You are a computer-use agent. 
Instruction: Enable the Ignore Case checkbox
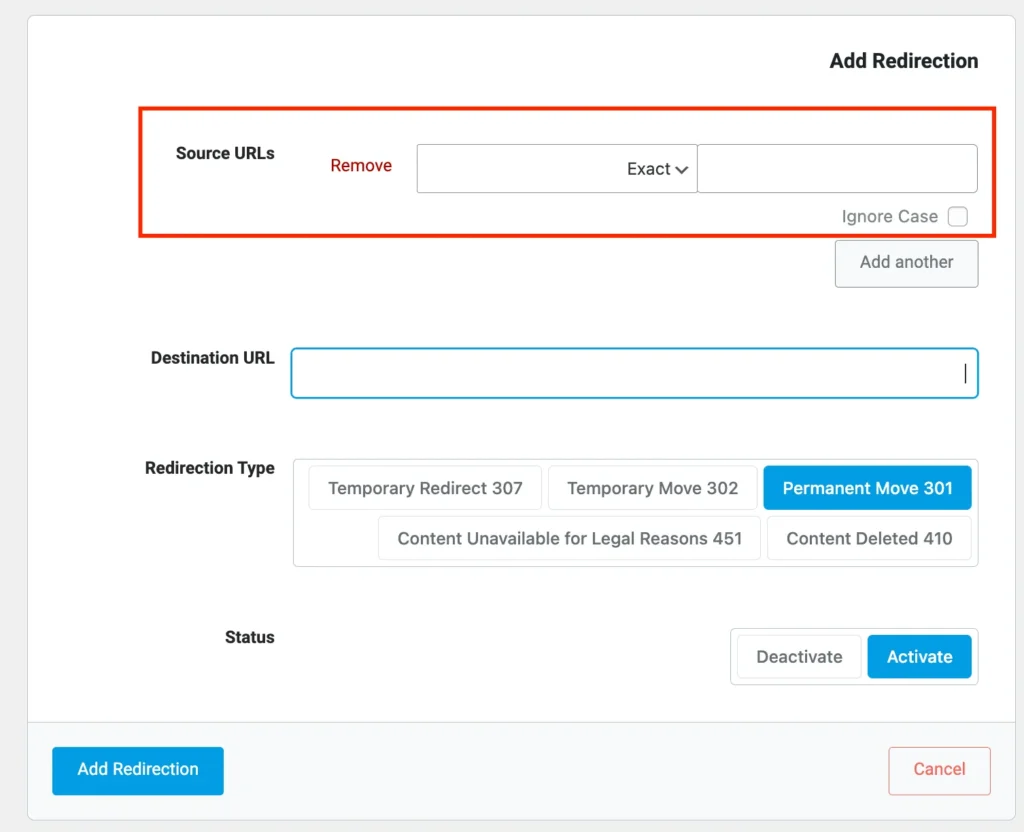[957, 216]
